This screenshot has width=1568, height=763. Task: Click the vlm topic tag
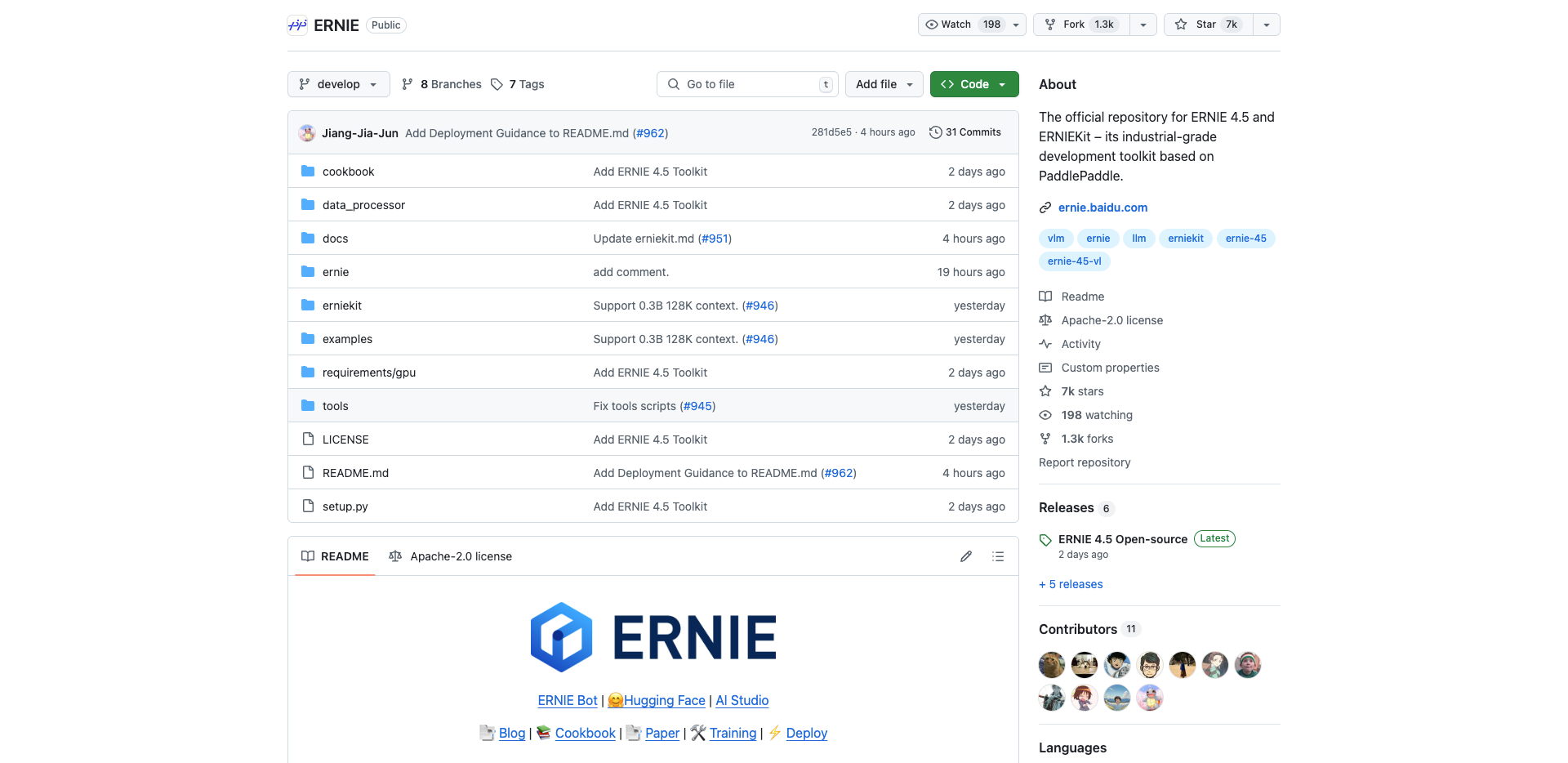click(x=1056, y=239)
